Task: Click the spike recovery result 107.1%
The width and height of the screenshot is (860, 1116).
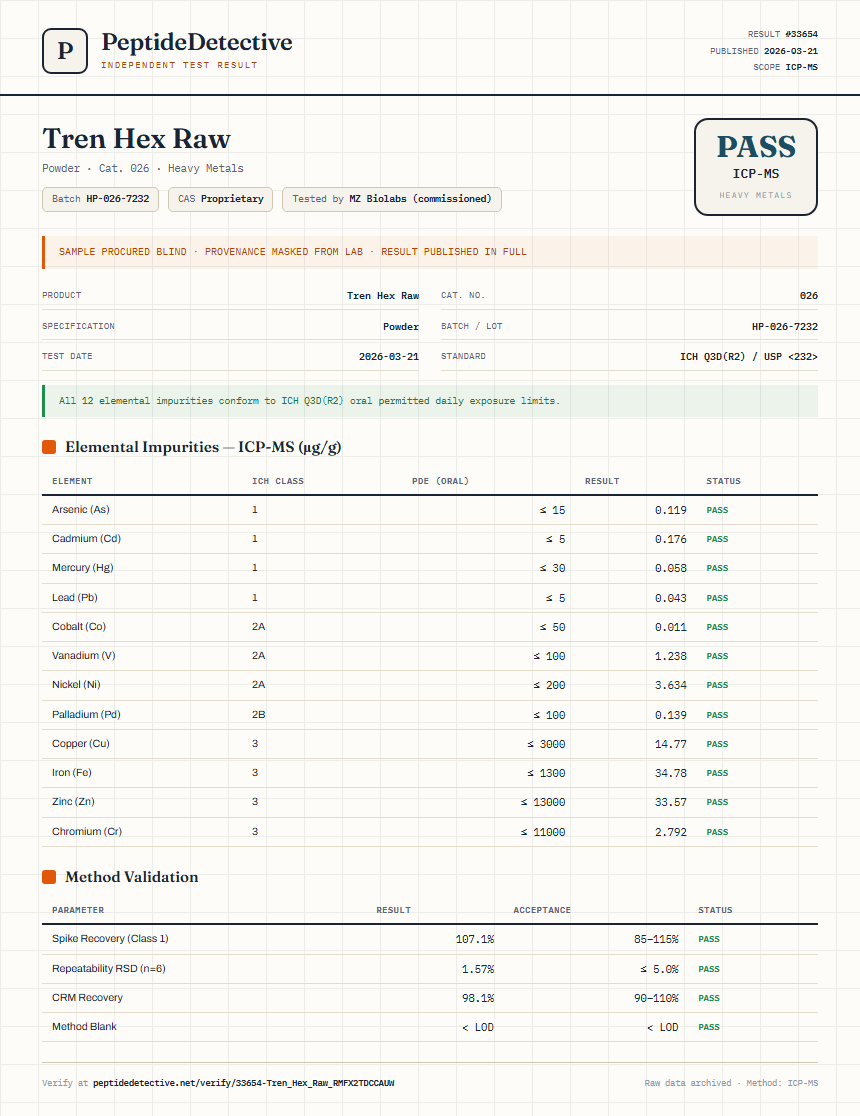Action: tap(475, 939)
